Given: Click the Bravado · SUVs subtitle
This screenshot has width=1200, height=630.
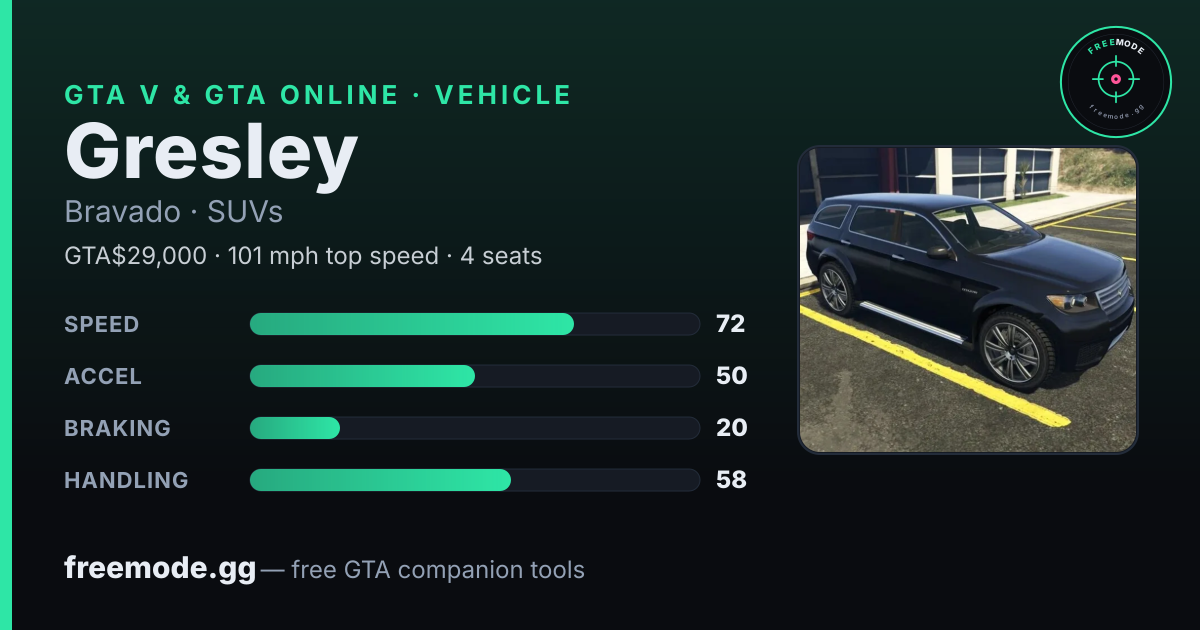Looking at the screenshot, I should click(x=174, y=212).
